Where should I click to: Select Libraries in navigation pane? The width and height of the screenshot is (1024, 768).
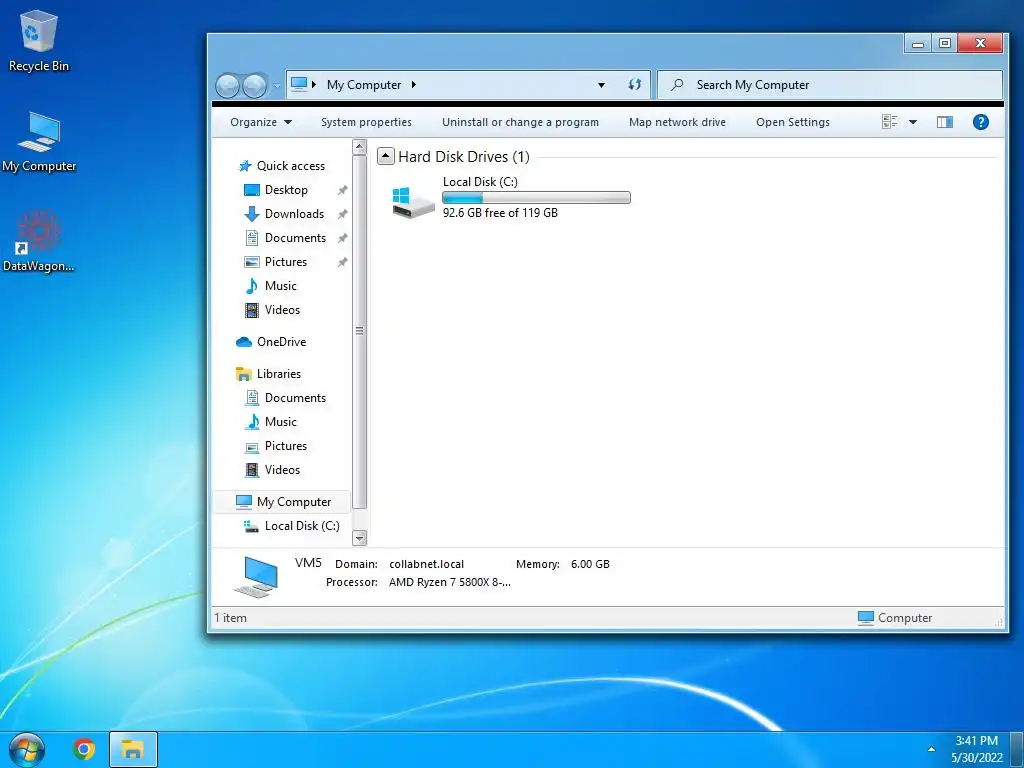click(x=279, y=374)
